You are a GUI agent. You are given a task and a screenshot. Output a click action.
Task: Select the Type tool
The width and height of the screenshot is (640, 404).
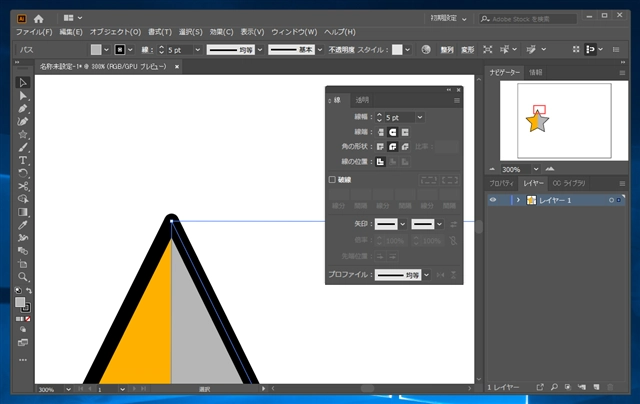[x=23, y=160]
